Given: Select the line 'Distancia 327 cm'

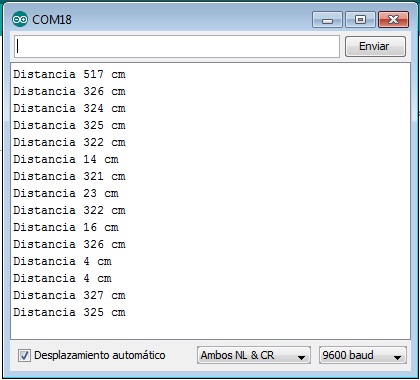Looking at the screenshot, I should [x=69, y=295].
